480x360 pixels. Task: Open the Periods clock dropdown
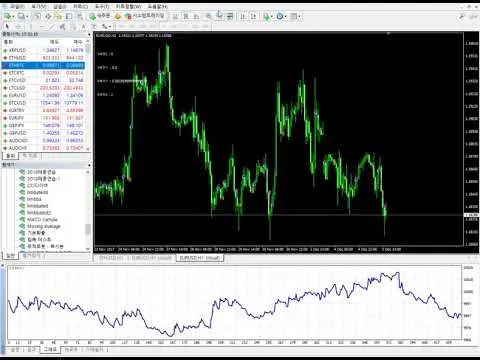281,16
